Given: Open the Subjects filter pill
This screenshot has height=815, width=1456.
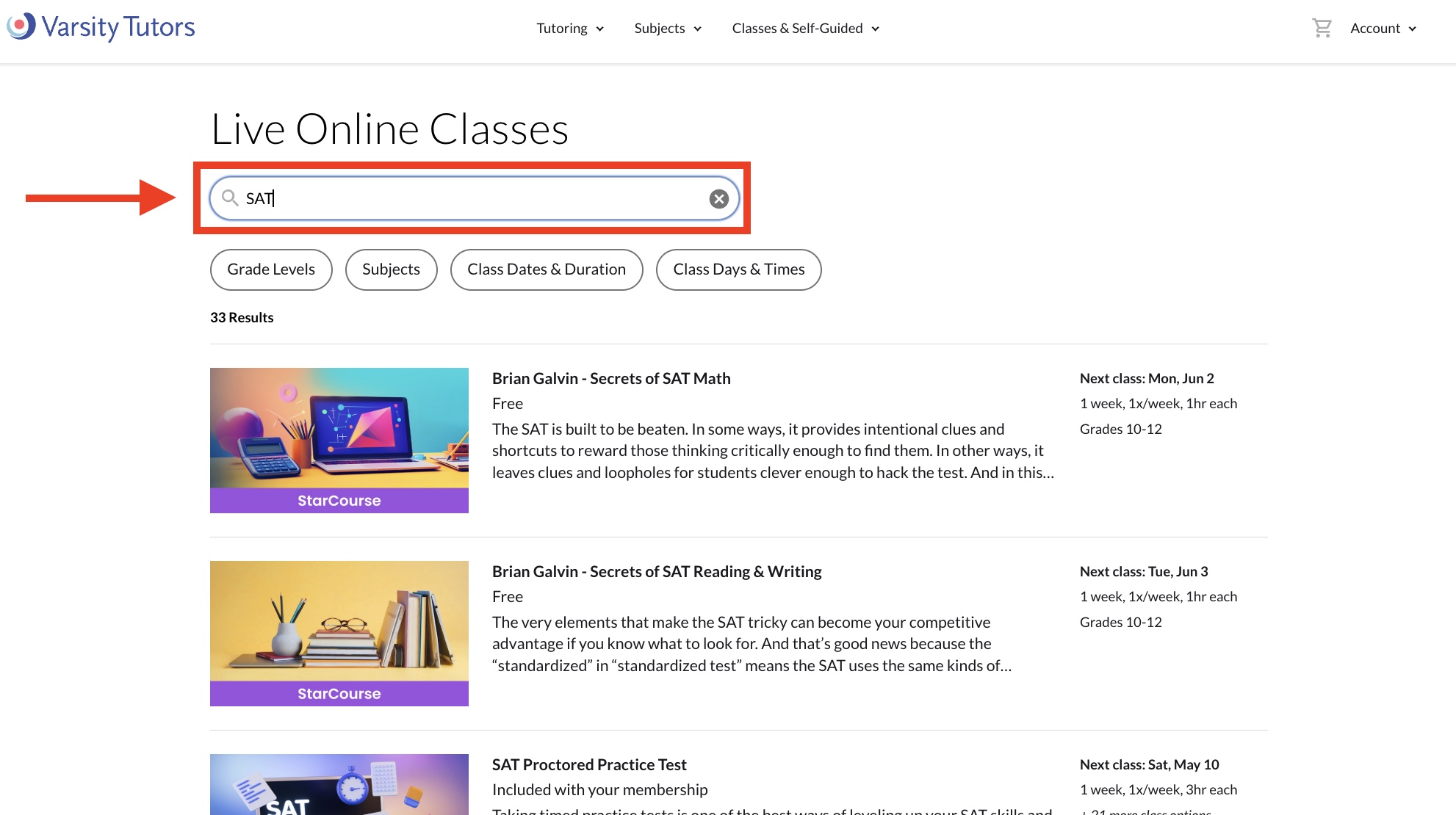Looking at the screenshot, I should [391, 269].
